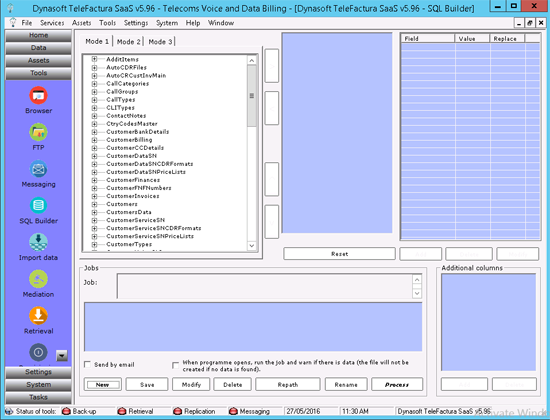Expand the CustomerFinances tree node

(94, 180)
